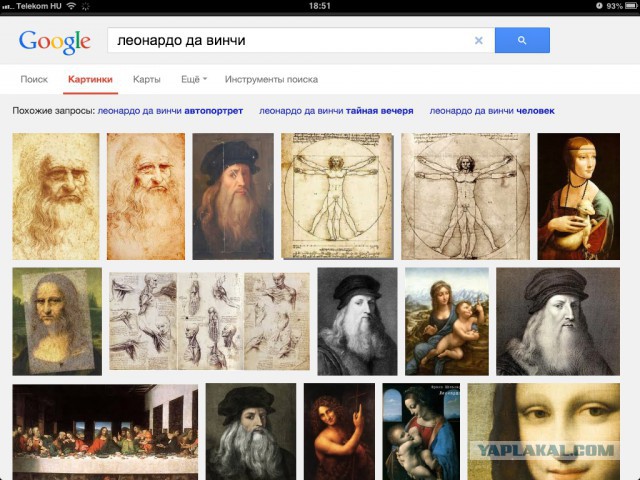The height and width of the screenshot is (480, 640).
Task: Open the larger black-and-white engraved portrait thumbnail
Action: pyautogui.click(x=558, y=322)
